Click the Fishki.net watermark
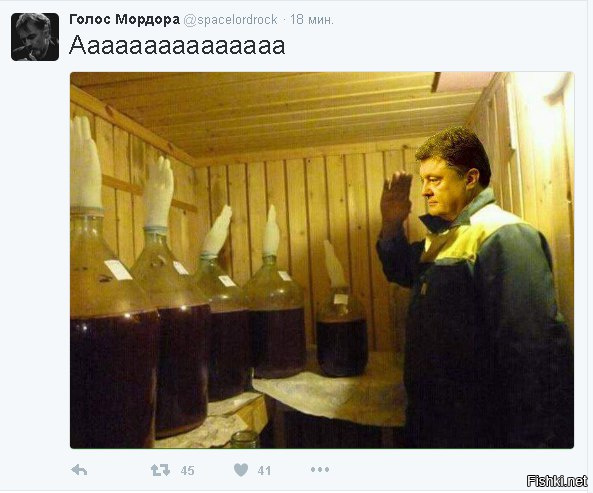This screenshot has width=593, height=493. [x=557, y=481]
